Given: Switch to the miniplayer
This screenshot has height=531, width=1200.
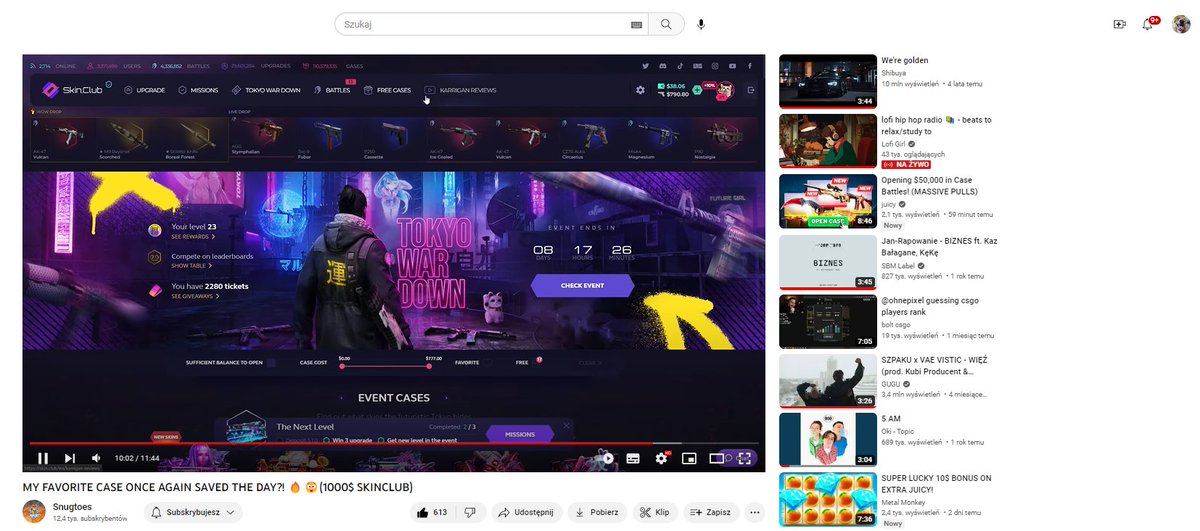Looking at the screenshot, I should tap(689, 458).
